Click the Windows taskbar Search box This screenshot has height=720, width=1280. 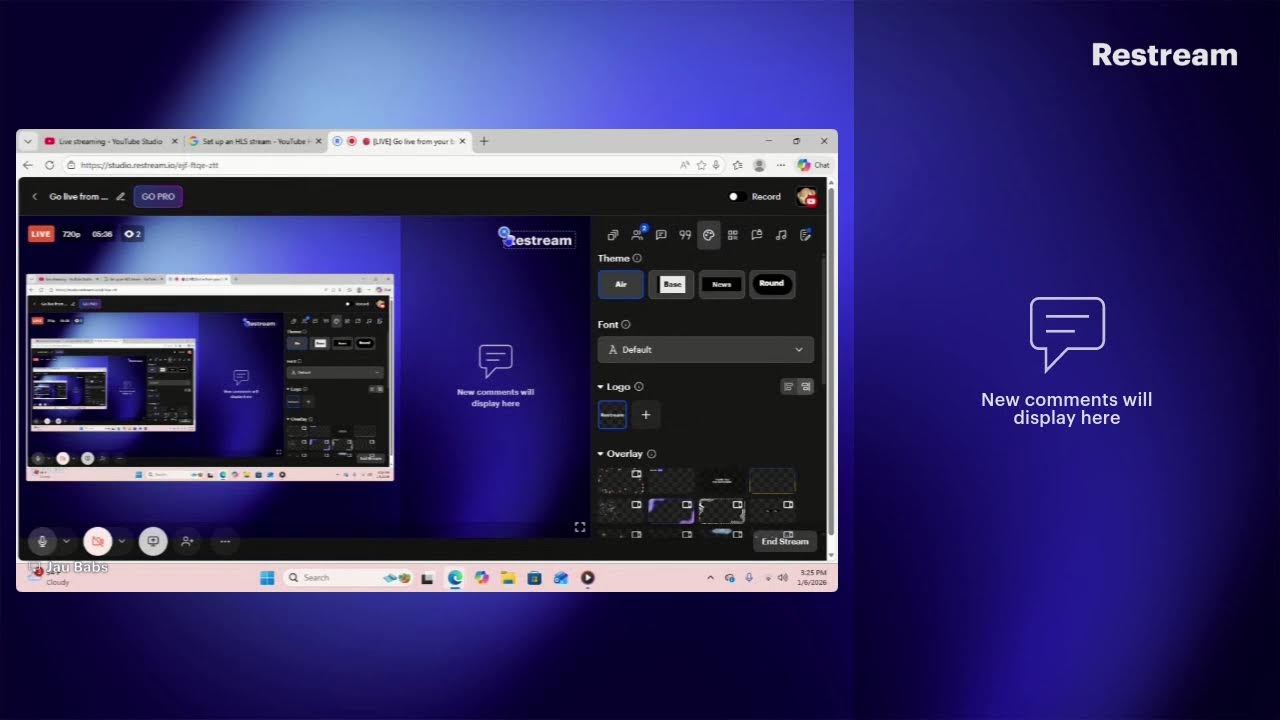pos(346,577)
